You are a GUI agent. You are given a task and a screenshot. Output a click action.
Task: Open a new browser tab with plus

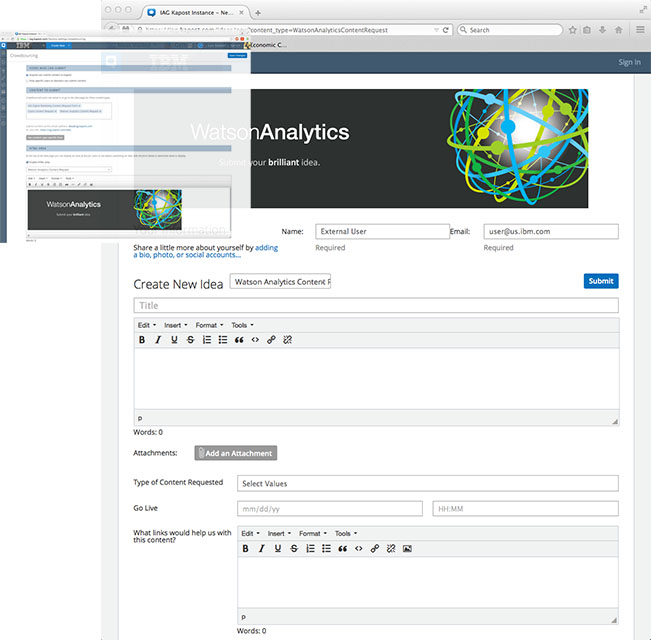[258, 13]
